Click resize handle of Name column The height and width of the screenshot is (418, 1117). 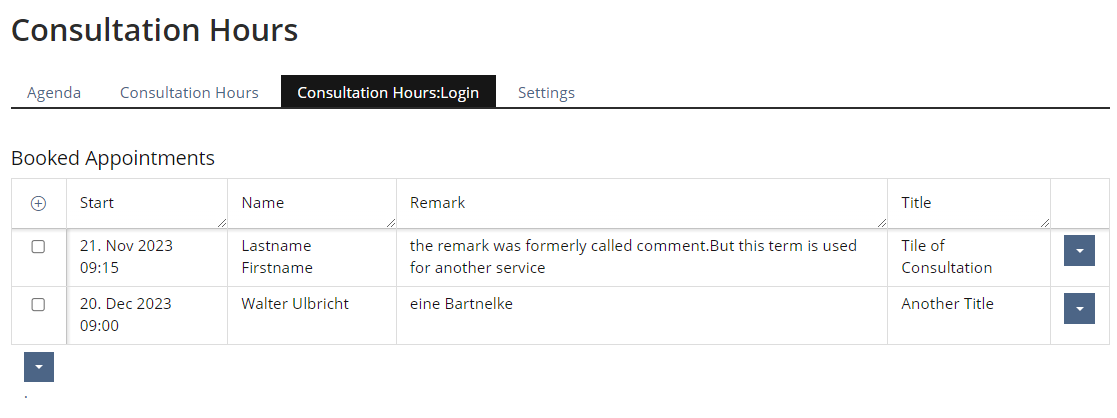point(390,222)
